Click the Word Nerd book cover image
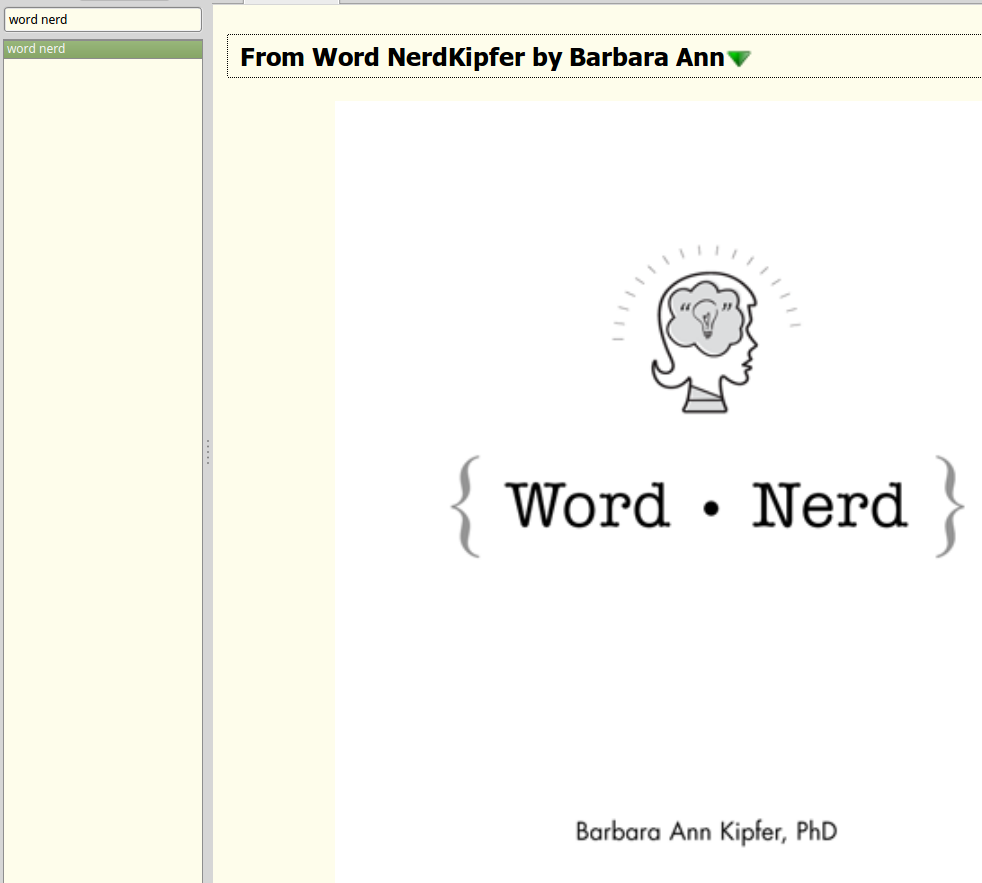This screenshot has height=883, width=982. pyautogui.click(x=658, y=492)
